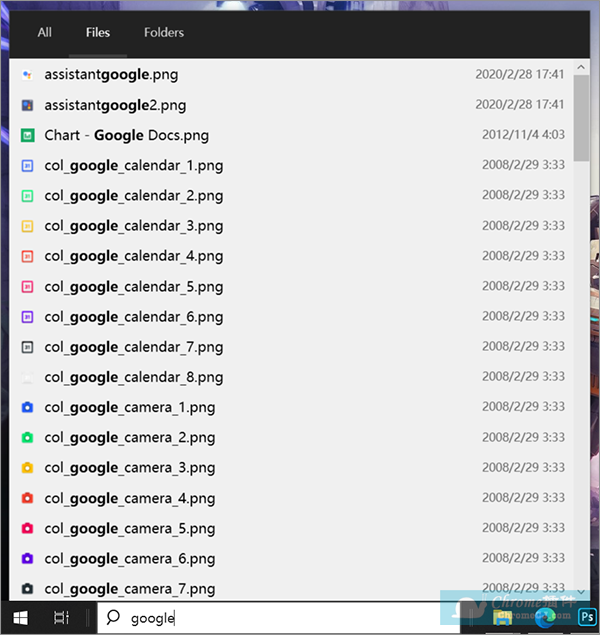The image size is (600, 635).
Task: Click the Windows Start button
Action: coord(20,618)
